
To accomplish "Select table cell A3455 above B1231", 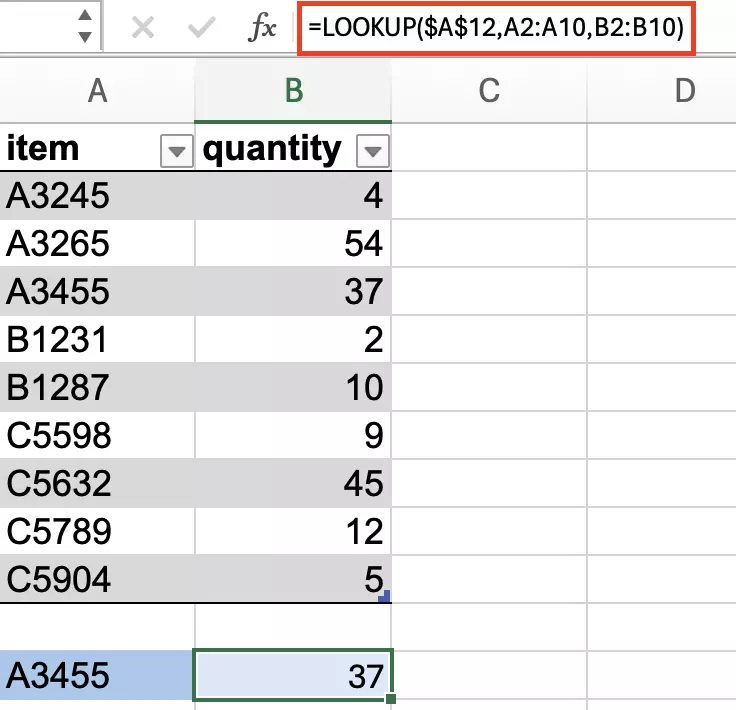I will point(97,291).
